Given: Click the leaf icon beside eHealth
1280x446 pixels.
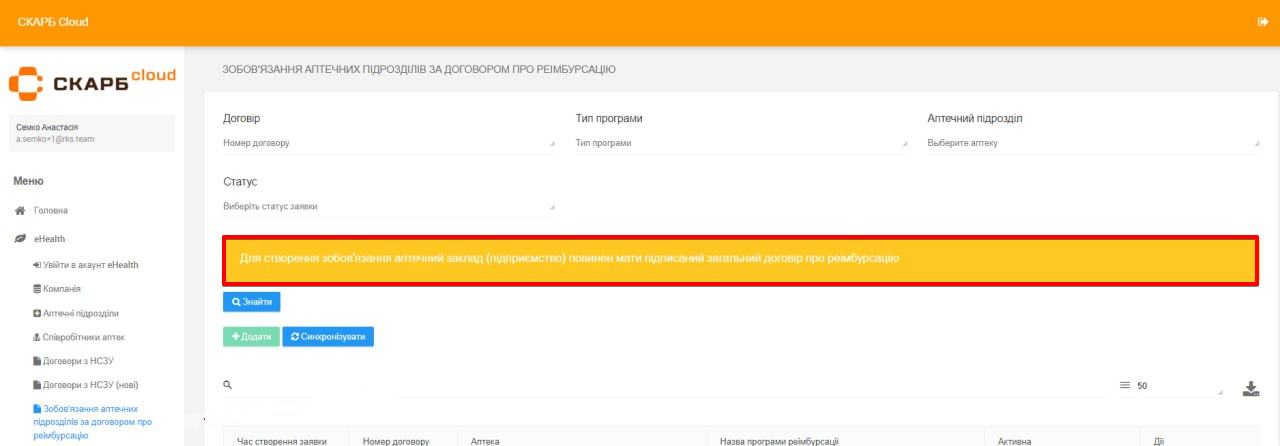Looking at the screenshot, I should coord(19,239).
